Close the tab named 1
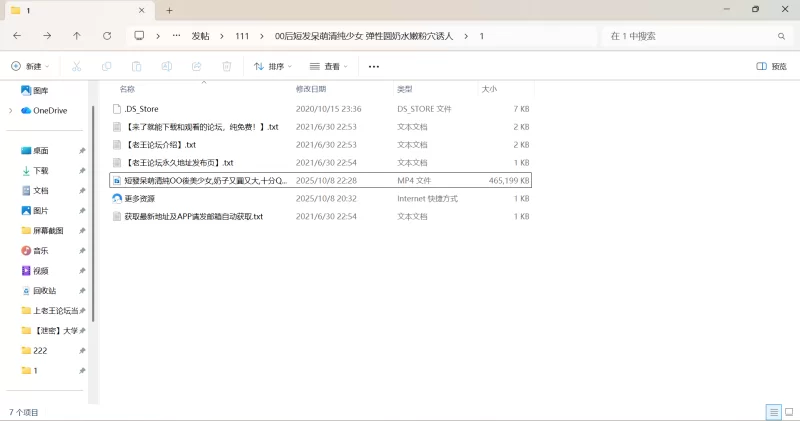 141,10
